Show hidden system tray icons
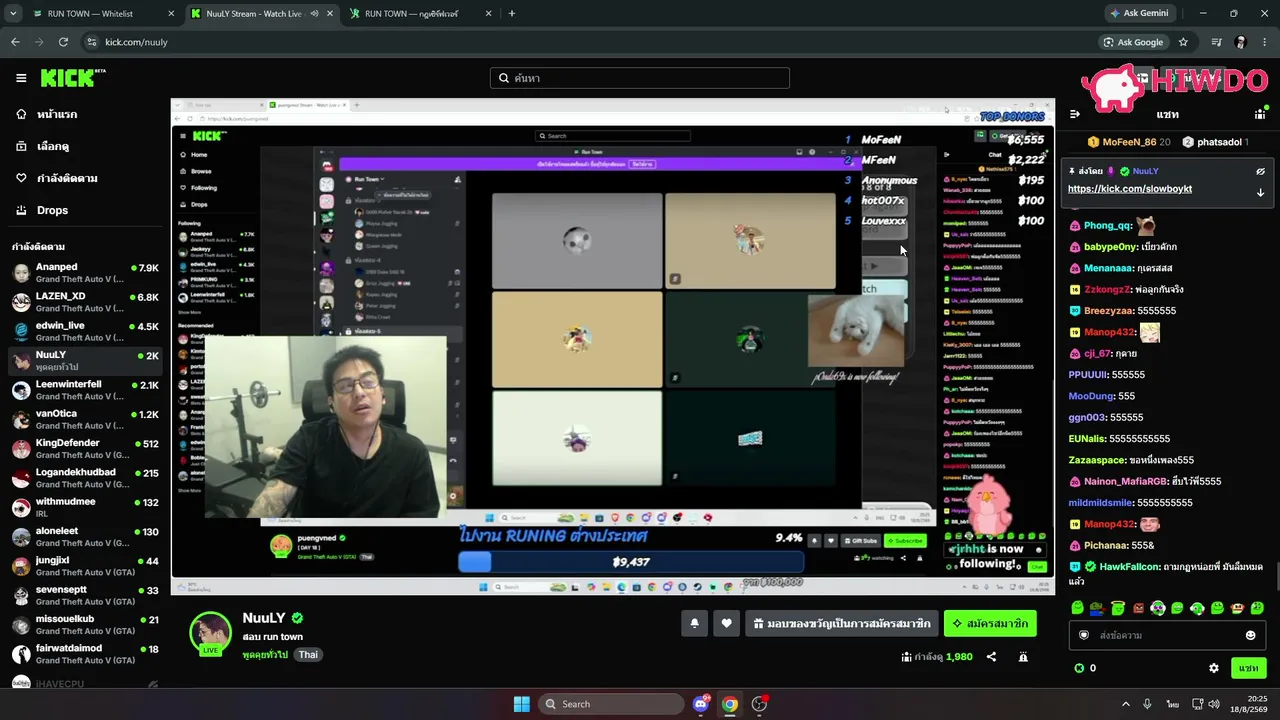The height and width of the screenshot is (720, 1280). [1125, 704]
